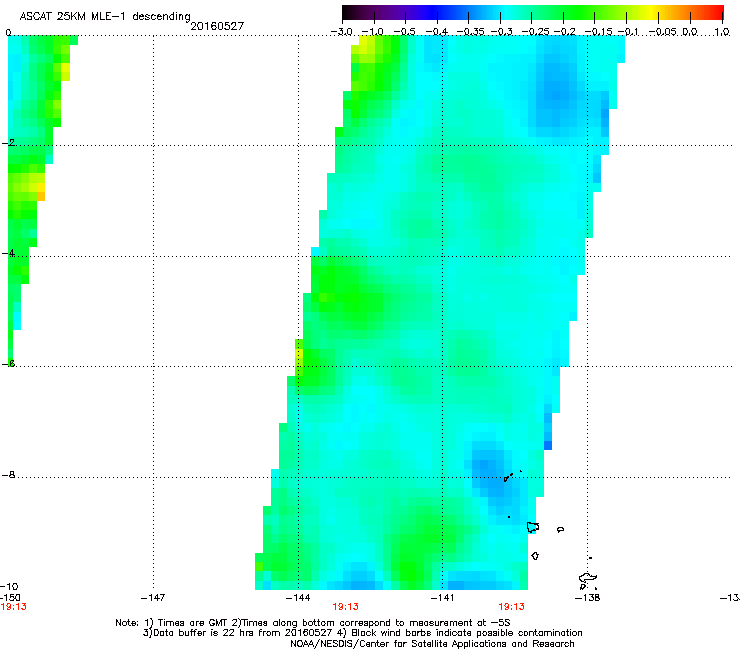Click the "-144" longitude axis label

point(298,598)
